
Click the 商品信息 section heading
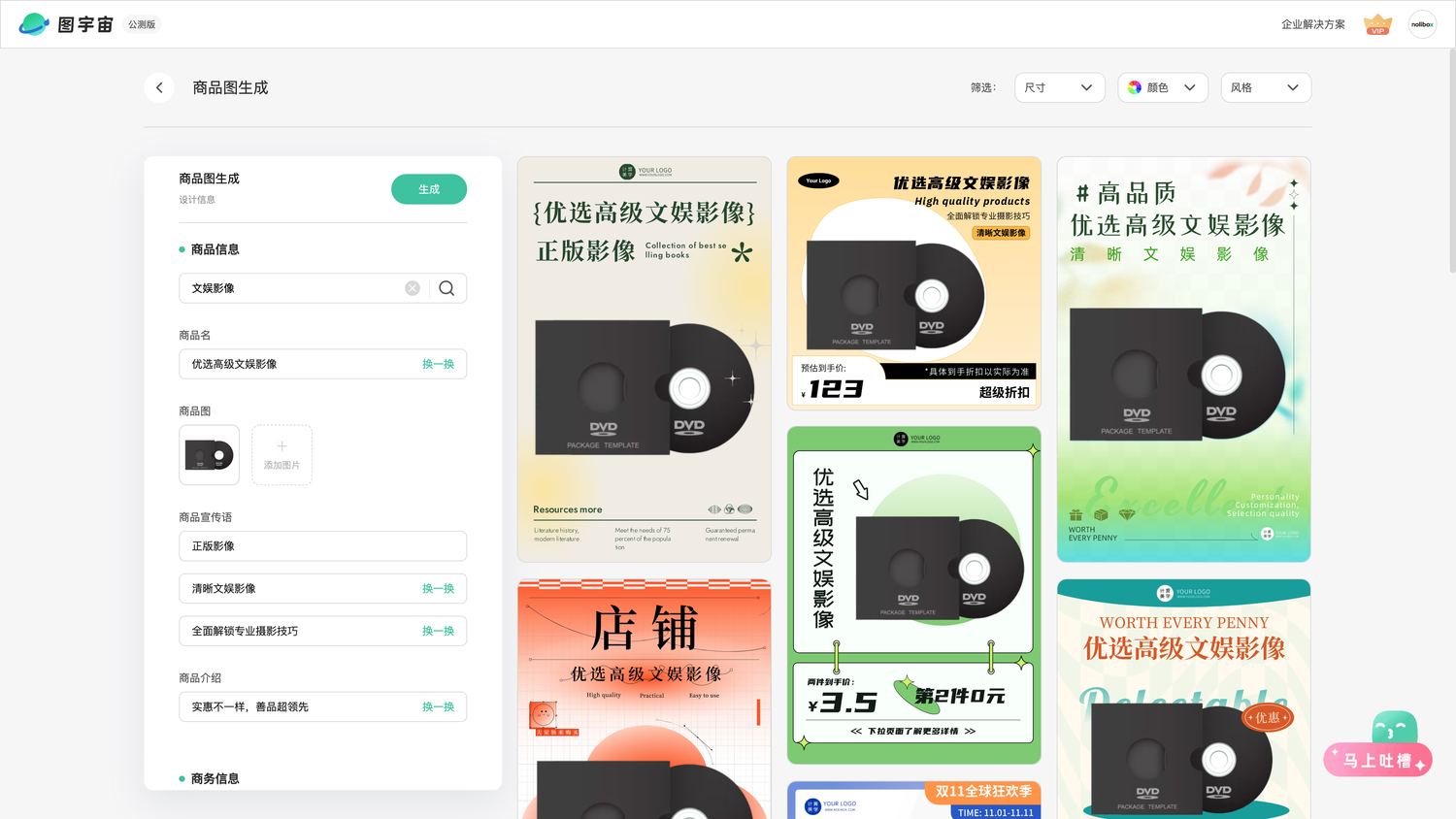click(x=215, y=249)
